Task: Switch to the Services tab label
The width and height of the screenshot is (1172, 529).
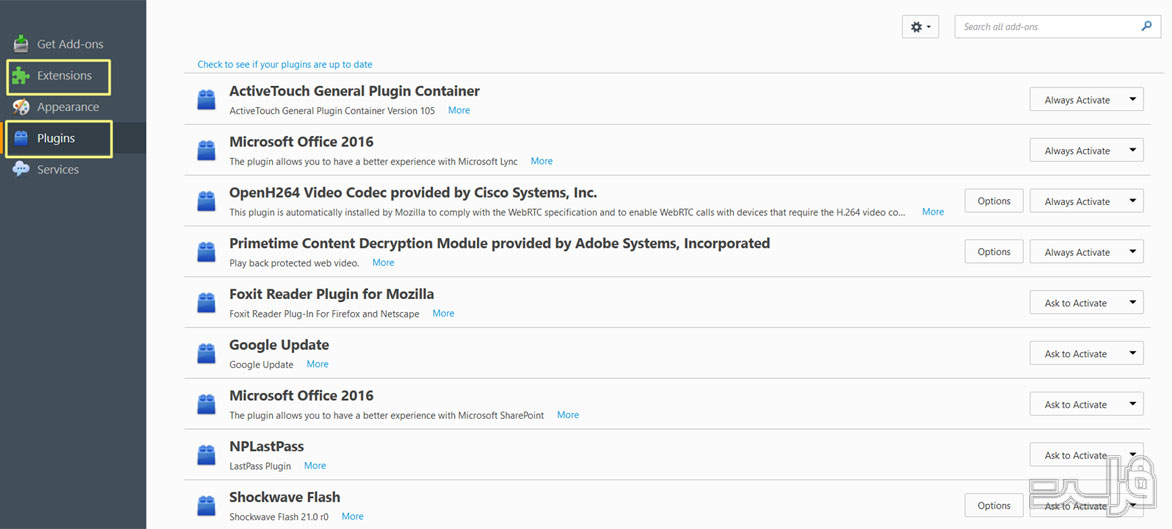Action: click(x=58, y=170)
